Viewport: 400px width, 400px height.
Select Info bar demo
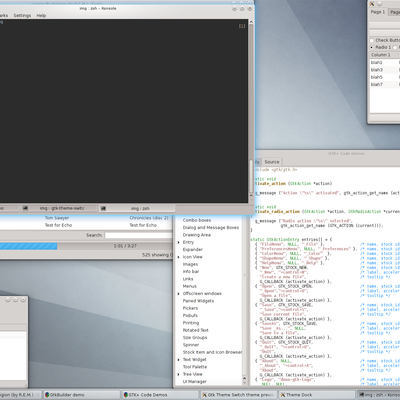click(191, 272)
